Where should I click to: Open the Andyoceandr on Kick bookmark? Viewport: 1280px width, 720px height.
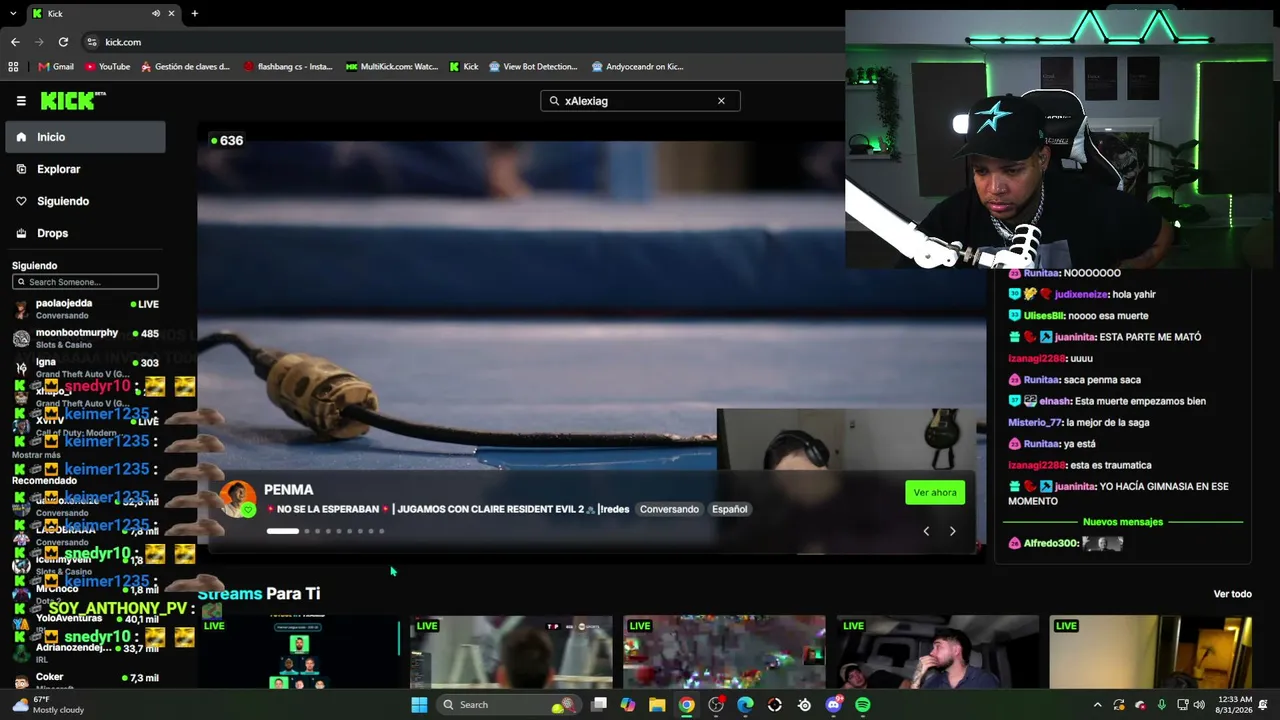[x=638, y=67]
